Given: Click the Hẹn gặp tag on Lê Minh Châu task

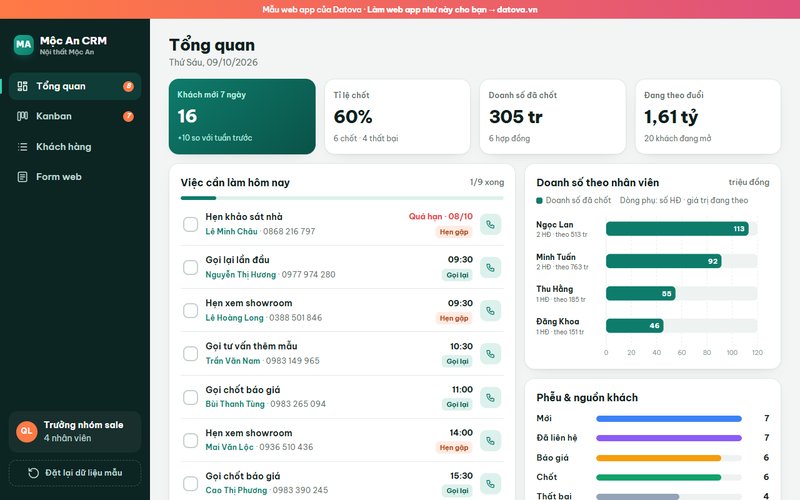Looking at the screenshot, I should [454, 232].
